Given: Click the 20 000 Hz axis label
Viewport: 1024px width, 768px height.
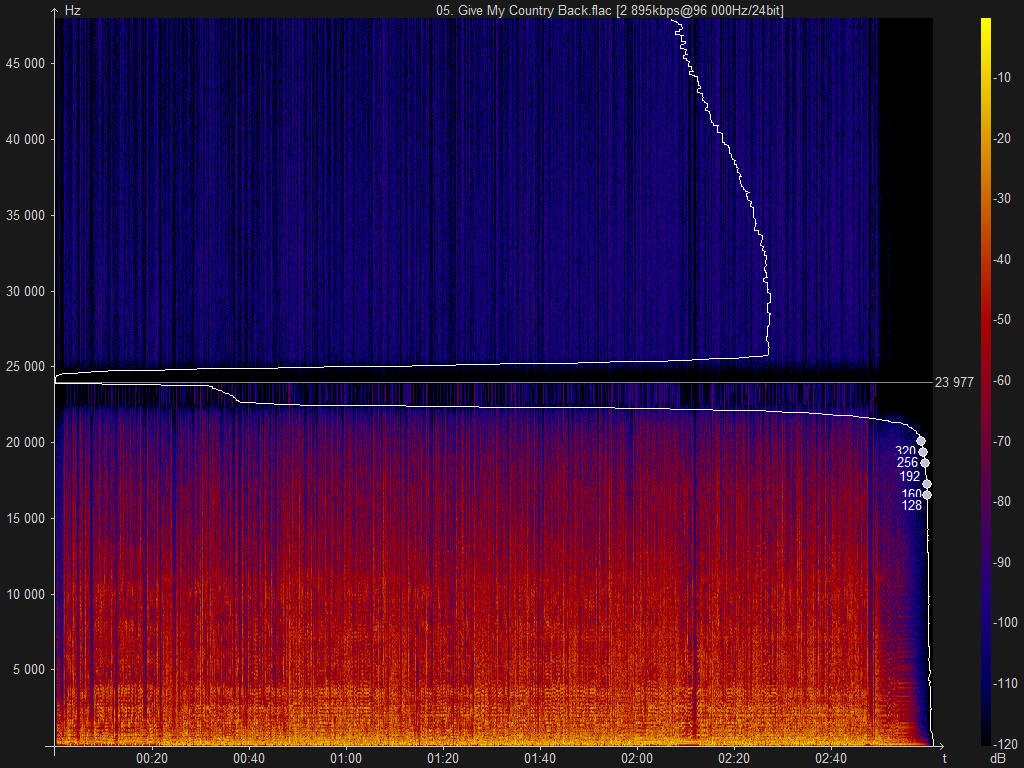Looking at the screenshot, I should pyautogui.click(x=25, y=443).
